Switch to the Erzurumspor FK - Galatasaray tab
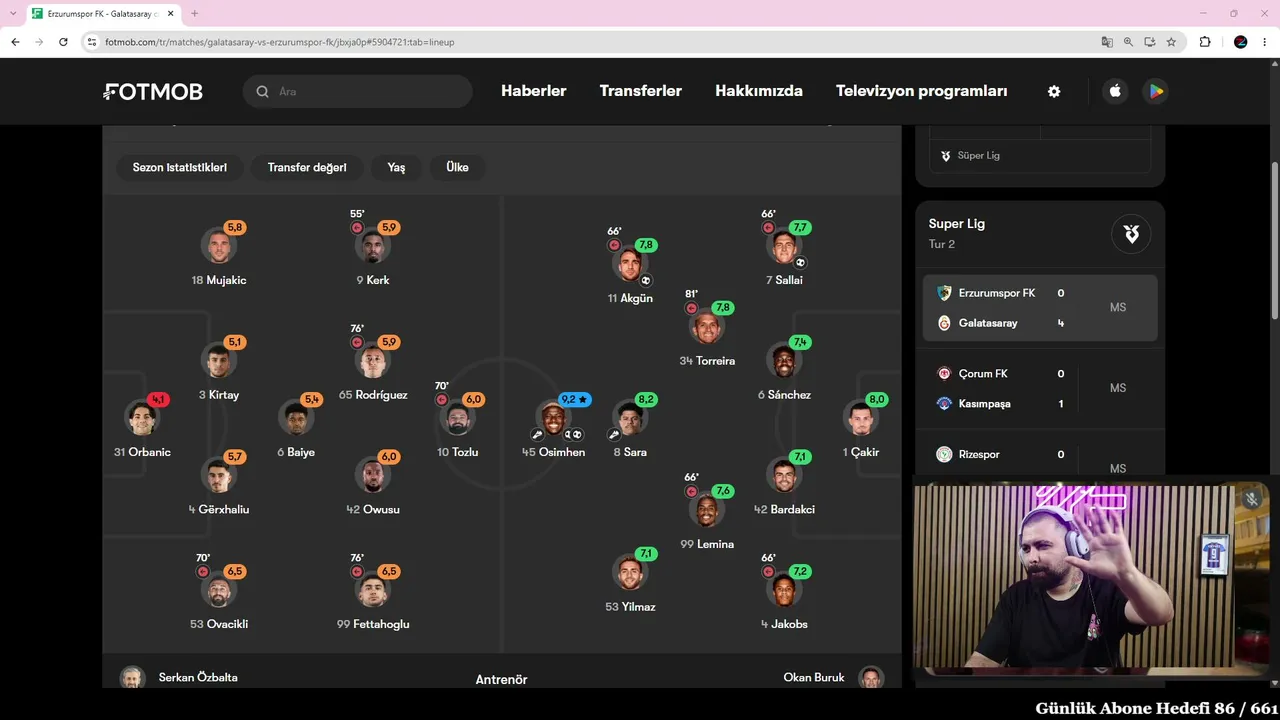1280x720 pixels. click(101, 14)
